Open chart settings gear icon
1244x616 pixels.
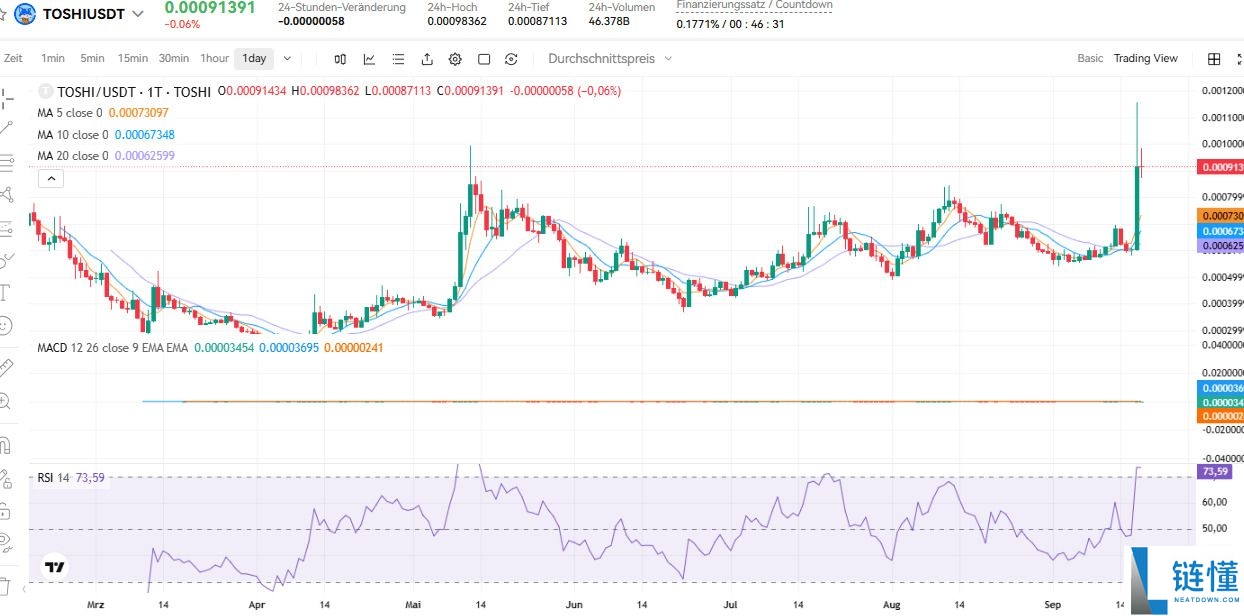click(456, 59)
